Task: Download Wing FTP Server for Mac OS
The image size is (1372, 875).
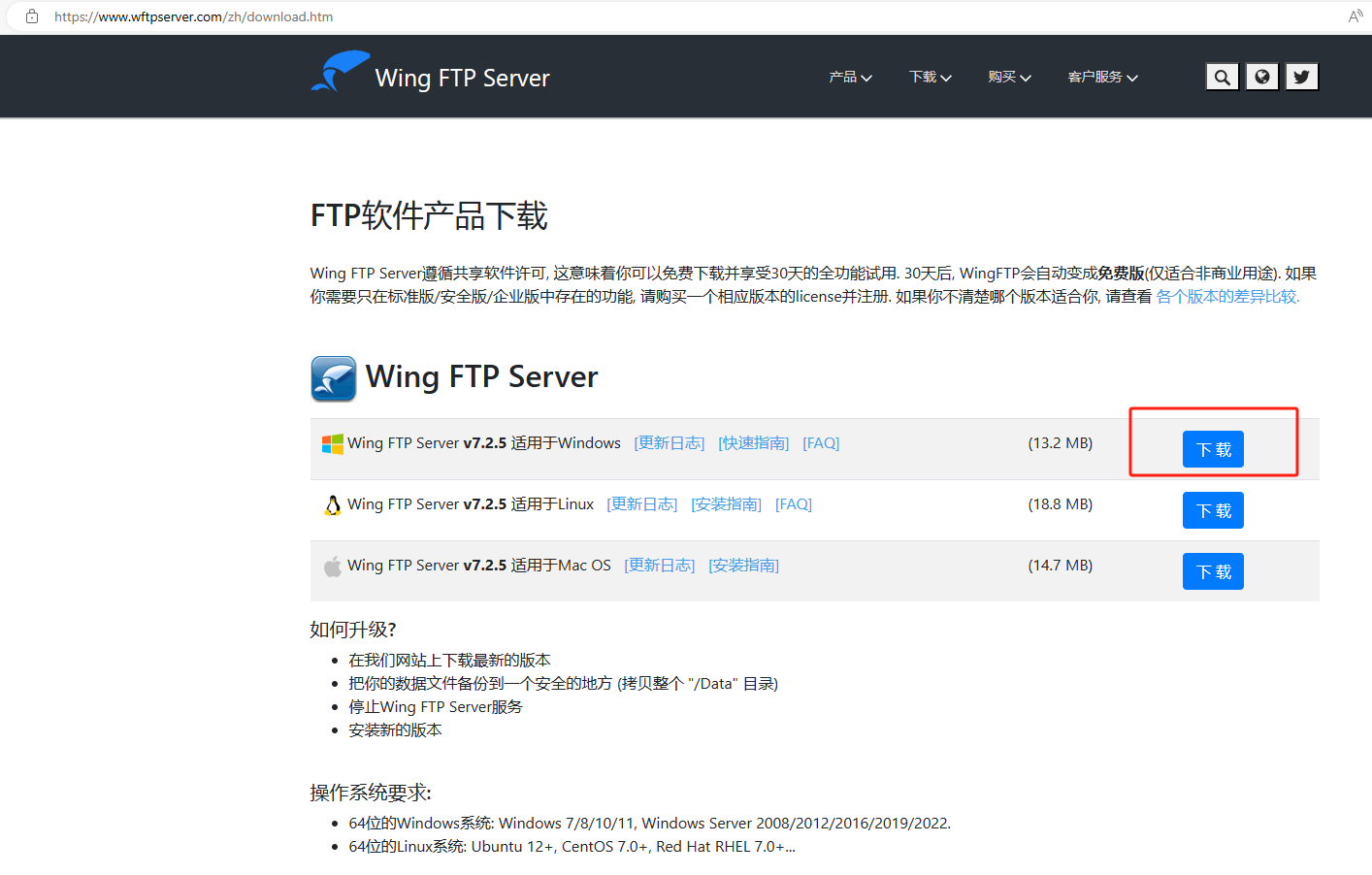Action: coord(1213,571)
